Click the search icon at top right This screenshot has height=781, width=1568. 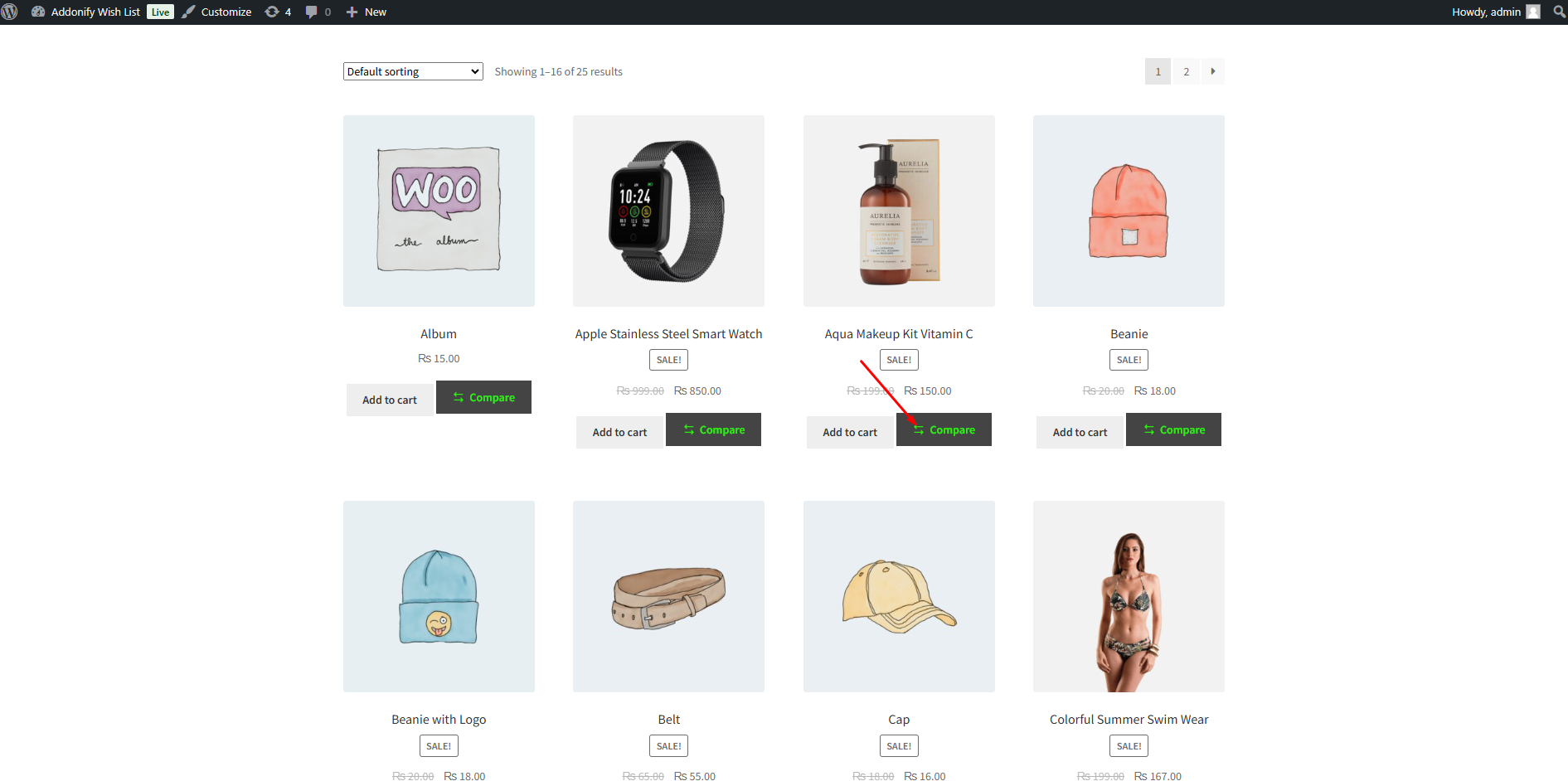pyautogui.click(x=1558, y=12)
